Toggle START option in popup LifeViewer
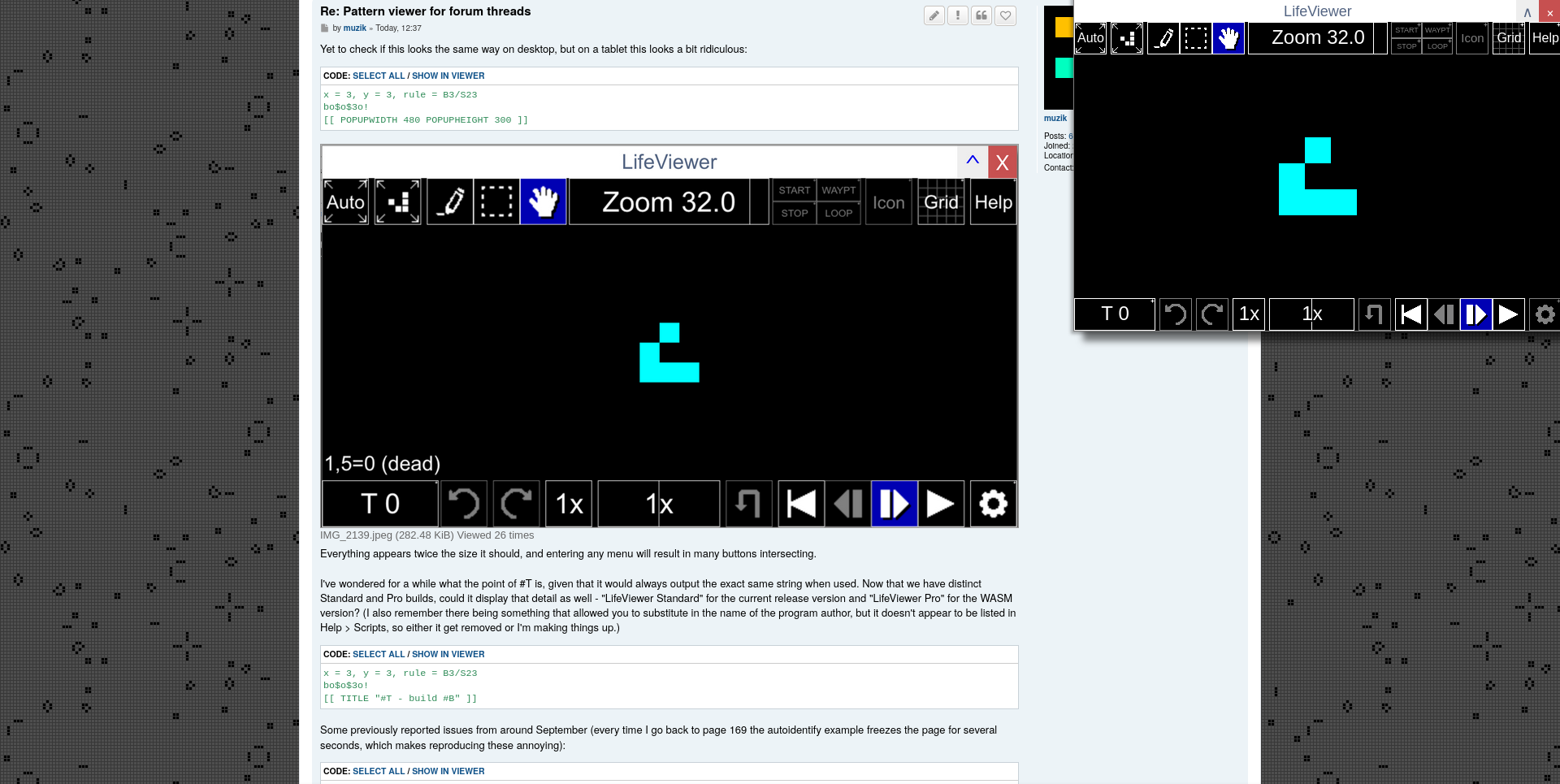Screen dimensions: 1560x784 1406,30
